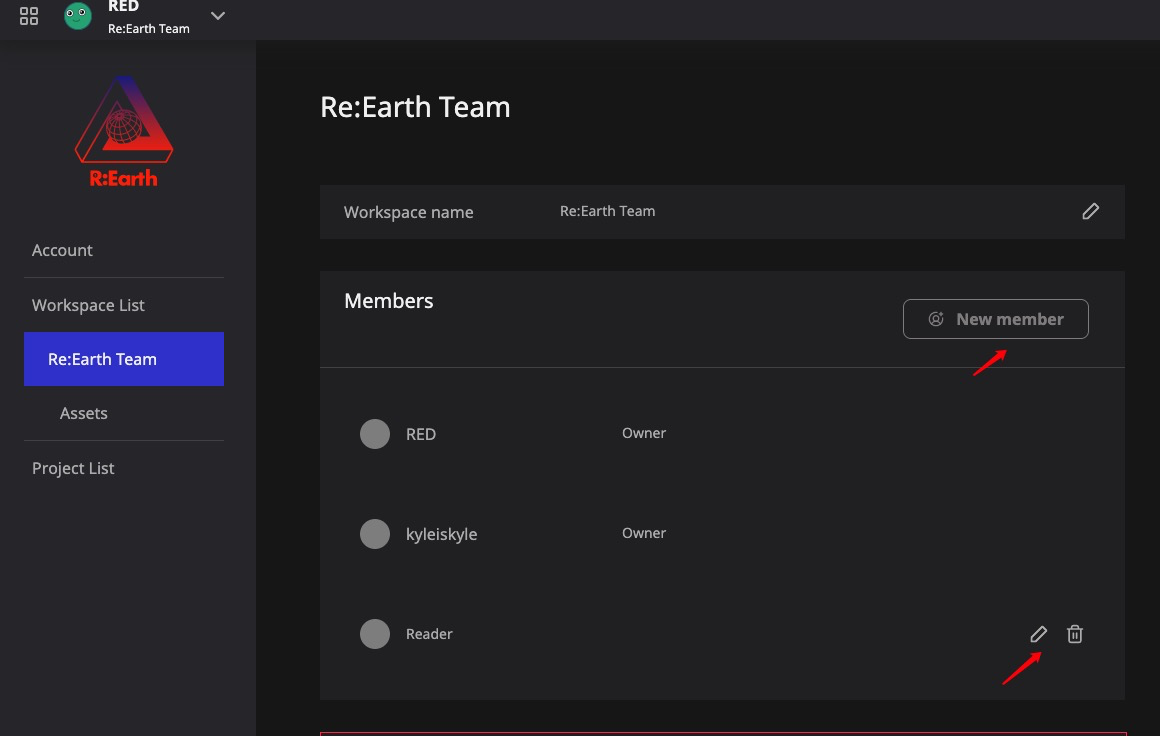Click the RED member avatar circle

tap(375, 433)
